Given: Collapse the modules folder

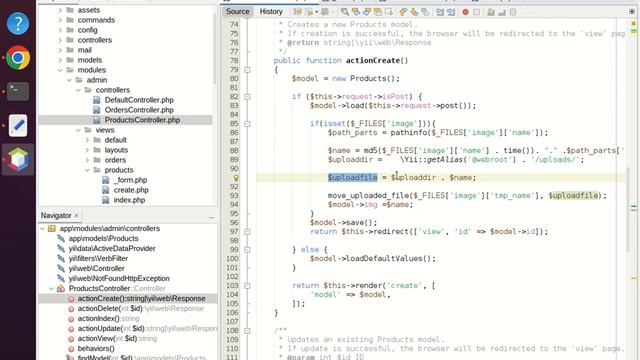Looking at the screenshot, I should (x=60, y=70).
